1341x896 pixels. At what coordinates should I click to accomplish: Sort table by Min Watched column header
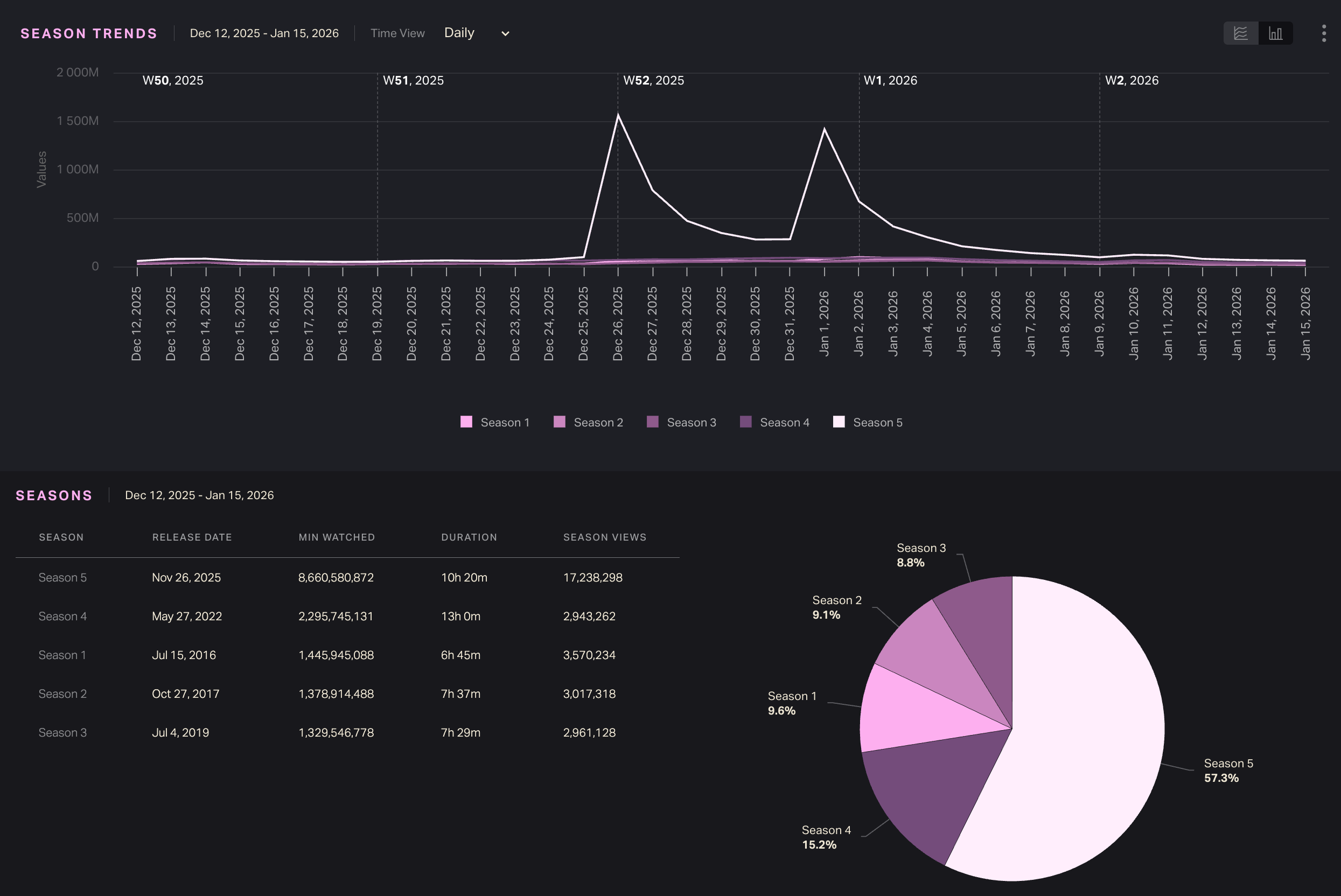click(x=337, y=537)
